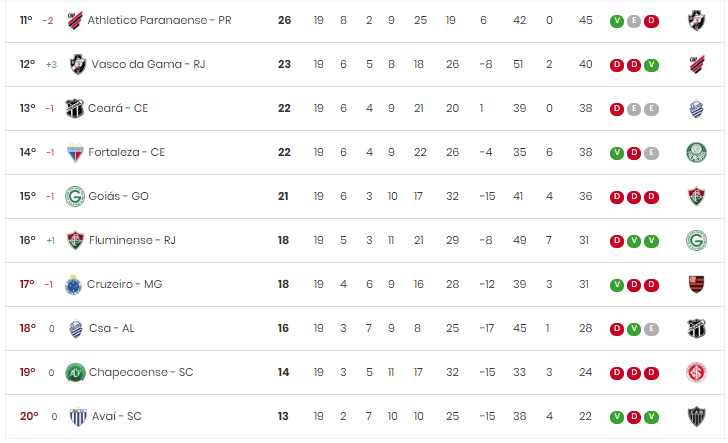728x443 pixels.
Task: Click Palmeiras next-opponent crest in Fortaleza row
Action: 696,152
